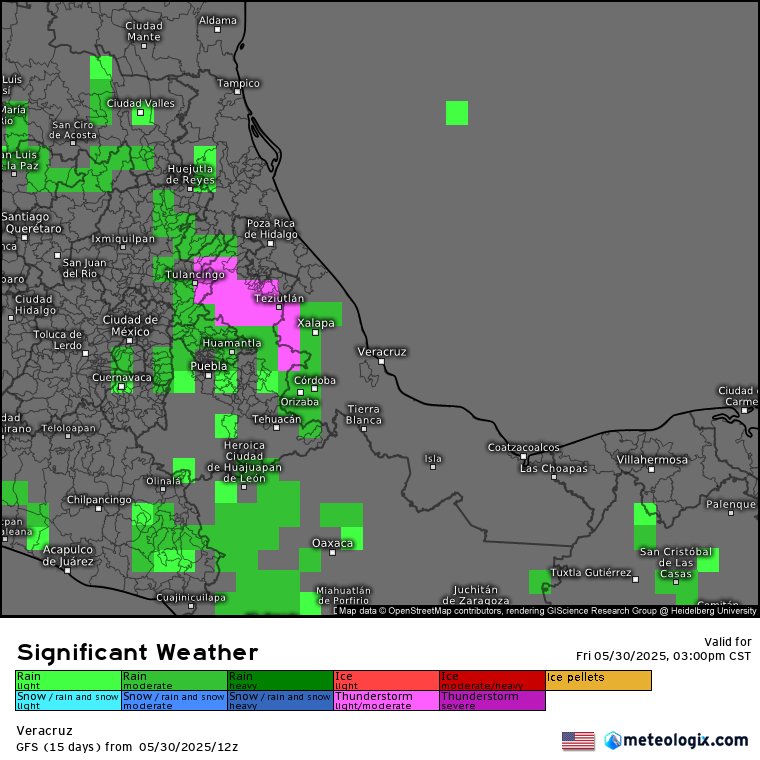
Task: Click the San Ciro de Acosta label
Action: tap(73, 130)
